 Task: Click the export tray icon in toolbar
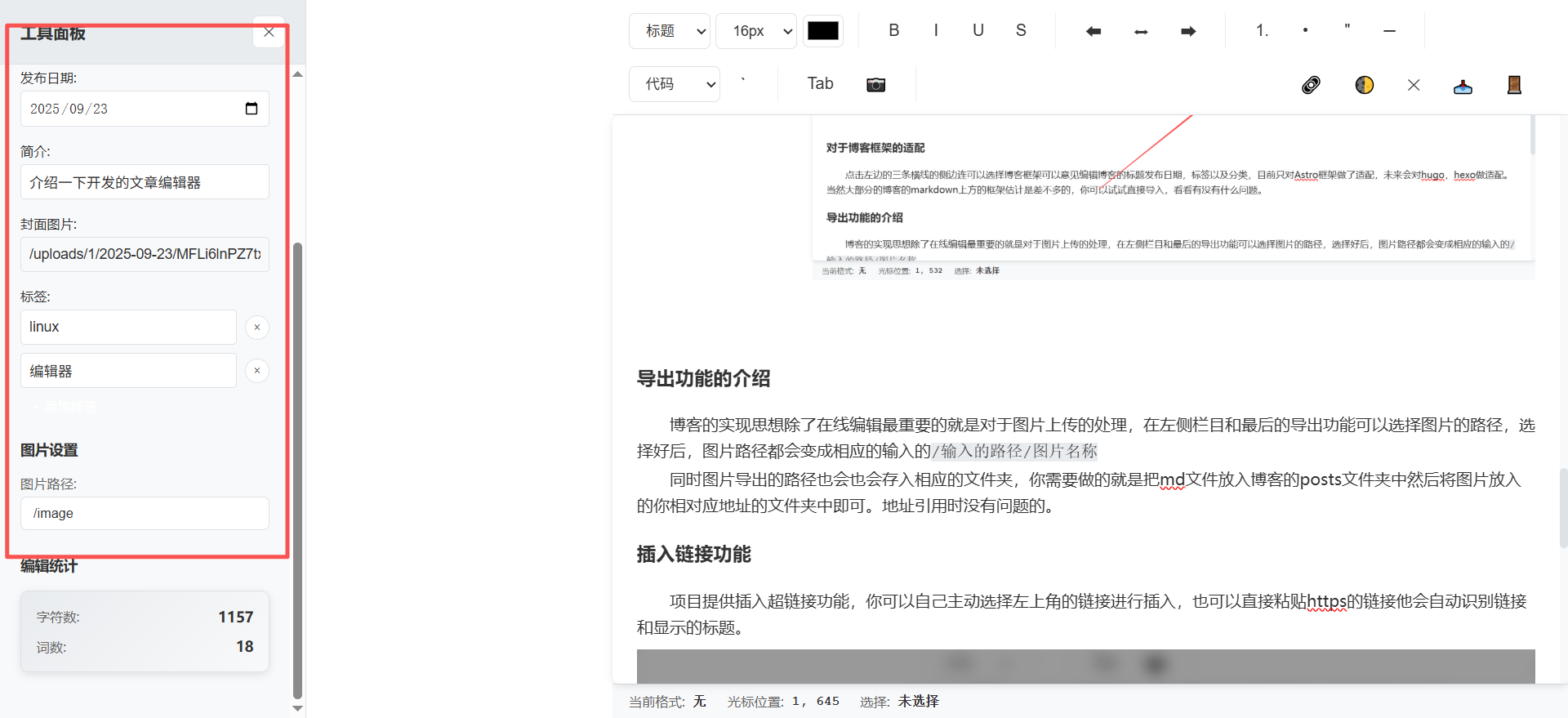(x=1463, y=87)
